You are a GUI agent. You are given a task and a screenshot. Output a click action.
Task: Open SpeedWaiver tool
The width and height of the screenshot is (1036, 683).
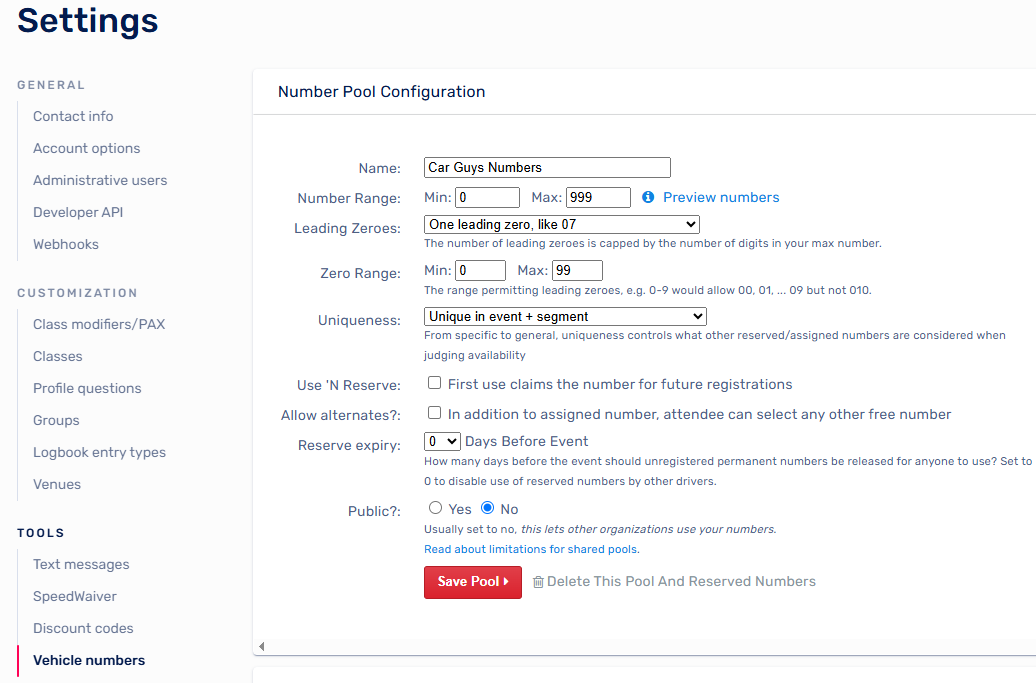pyautogui.click(x=75, y=596)
